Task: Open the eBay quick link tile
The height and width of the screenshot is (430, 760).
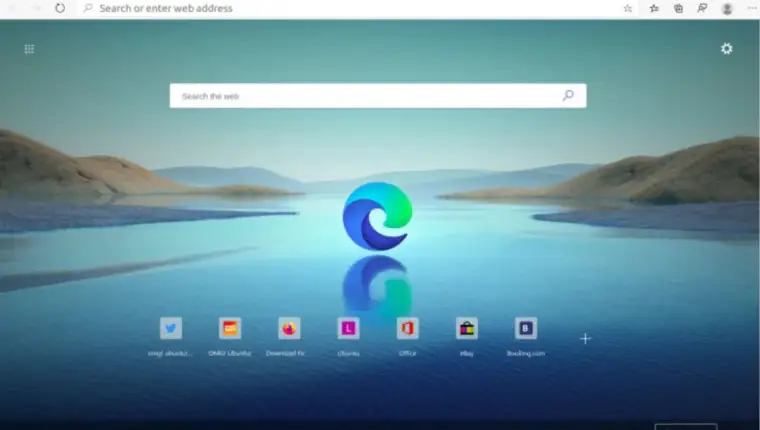Action: click(466, 328)
